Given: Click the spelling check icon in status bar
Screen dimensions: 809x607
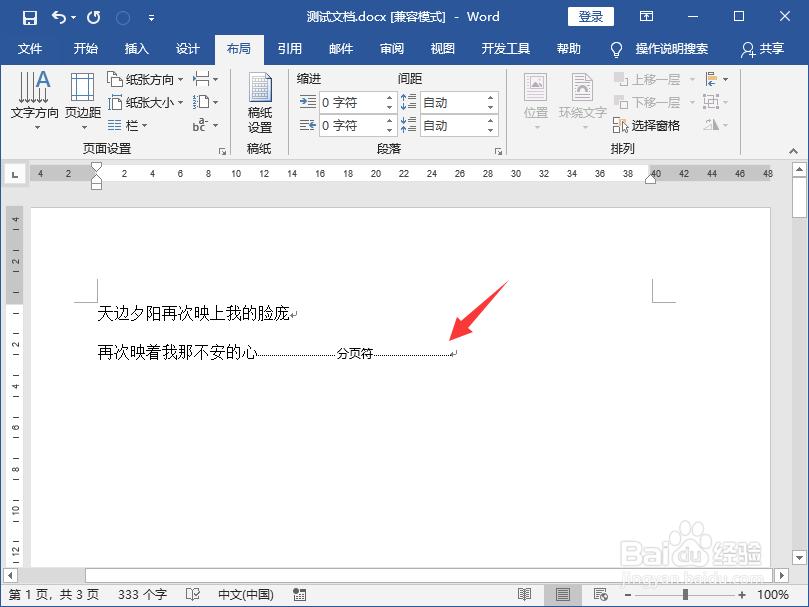Looking at the screenshot, I should 193,594.
